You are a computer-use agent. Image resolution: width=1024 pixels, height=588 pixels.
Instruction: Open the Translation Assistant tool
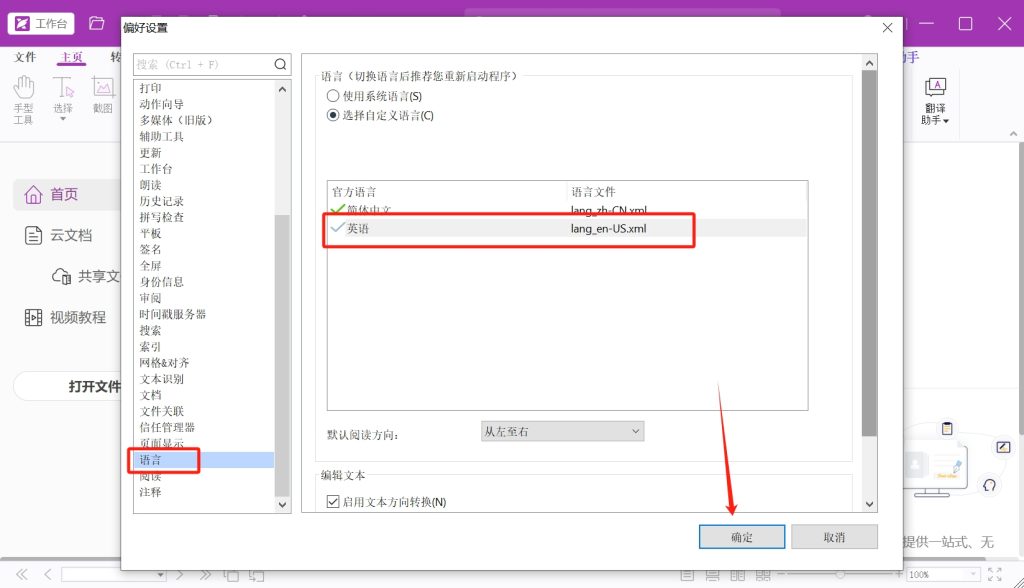click(x=935, y=100)
